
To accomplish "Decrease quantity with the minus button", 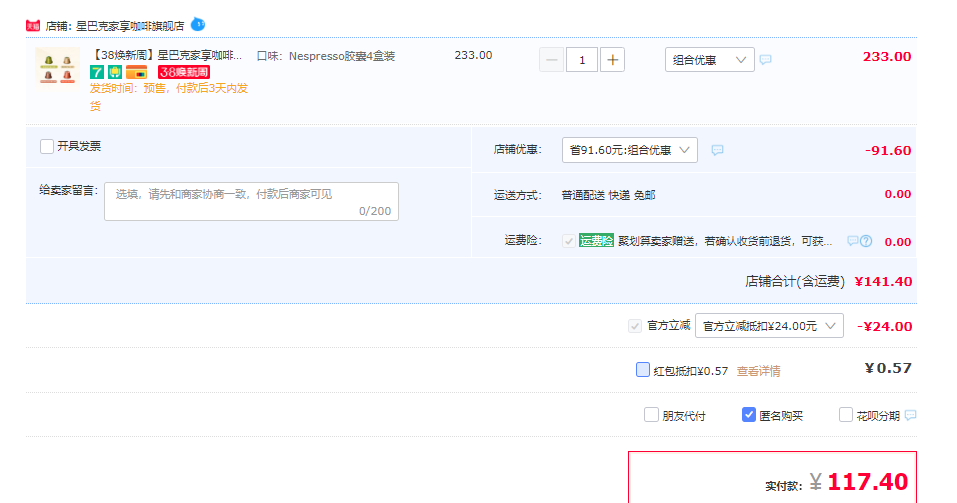I will click(x=551, y=60).
